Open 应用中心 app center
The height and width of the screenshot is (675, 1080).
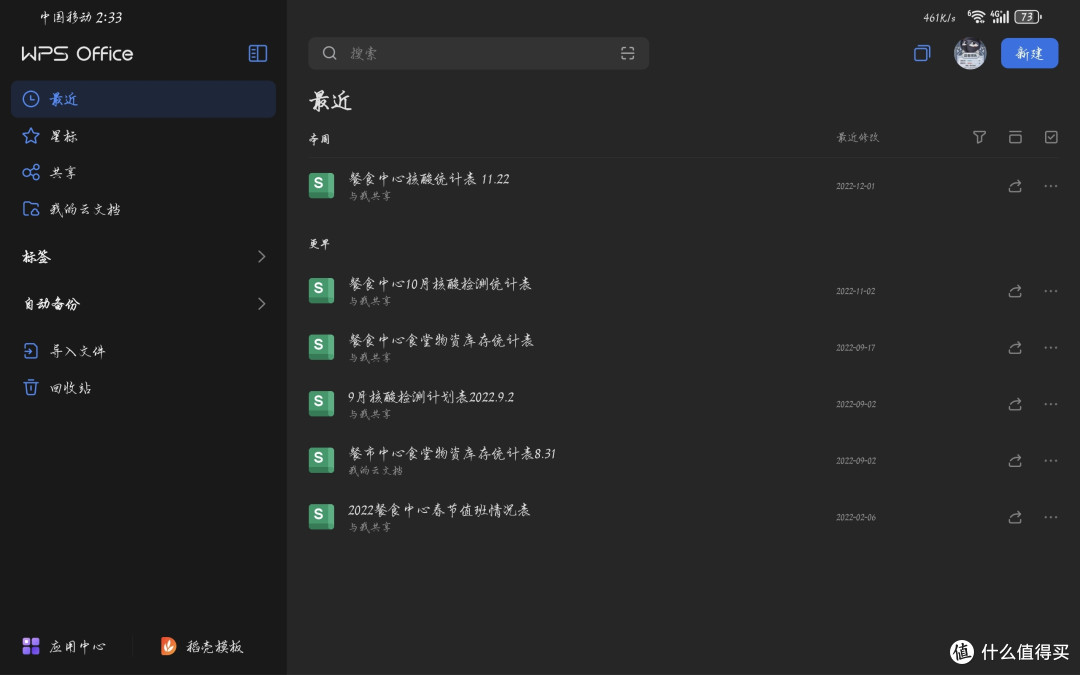(64, 646)
